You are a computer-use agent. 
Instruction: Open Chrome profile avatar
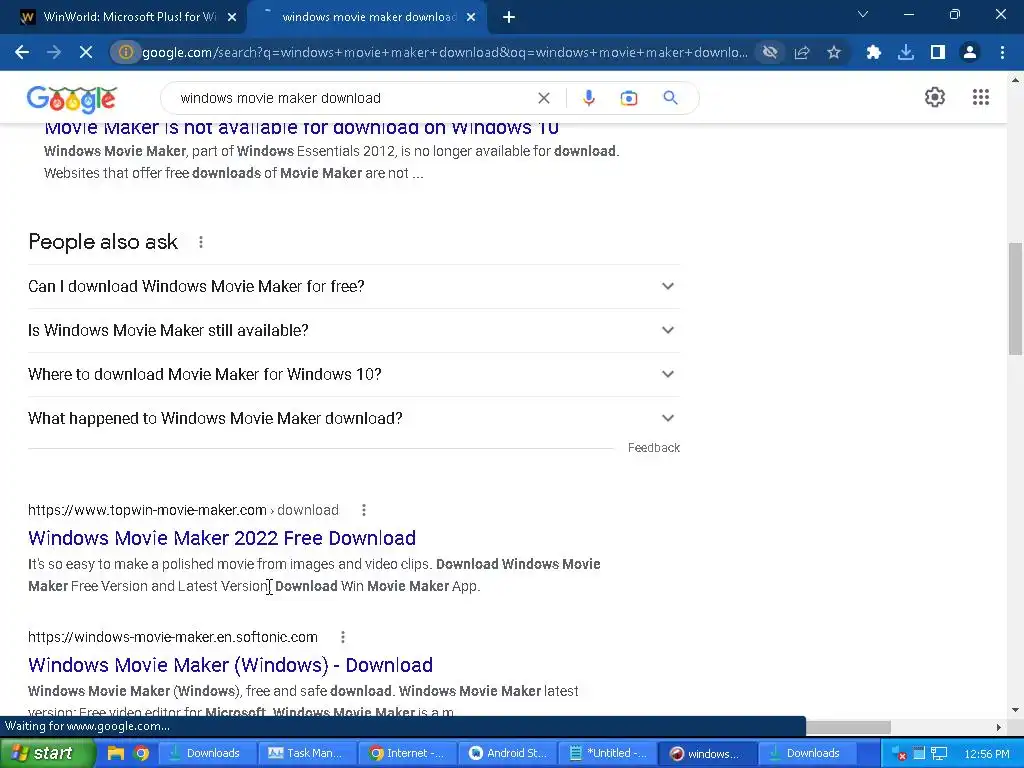[970, 52]
